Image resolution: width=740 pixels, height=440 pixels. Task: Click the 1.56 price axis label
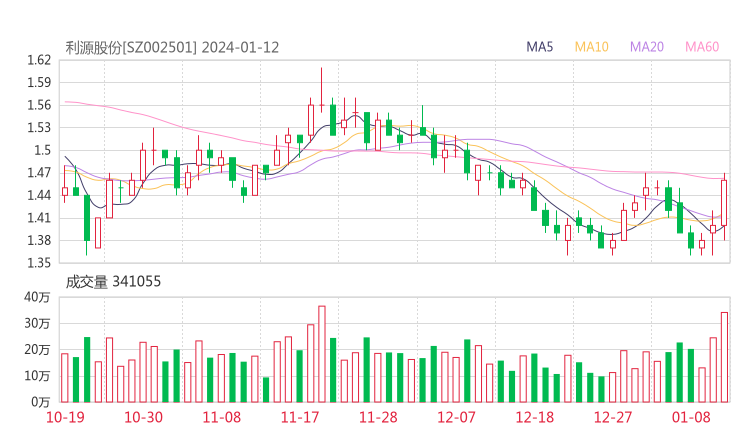tap(39, 105)
